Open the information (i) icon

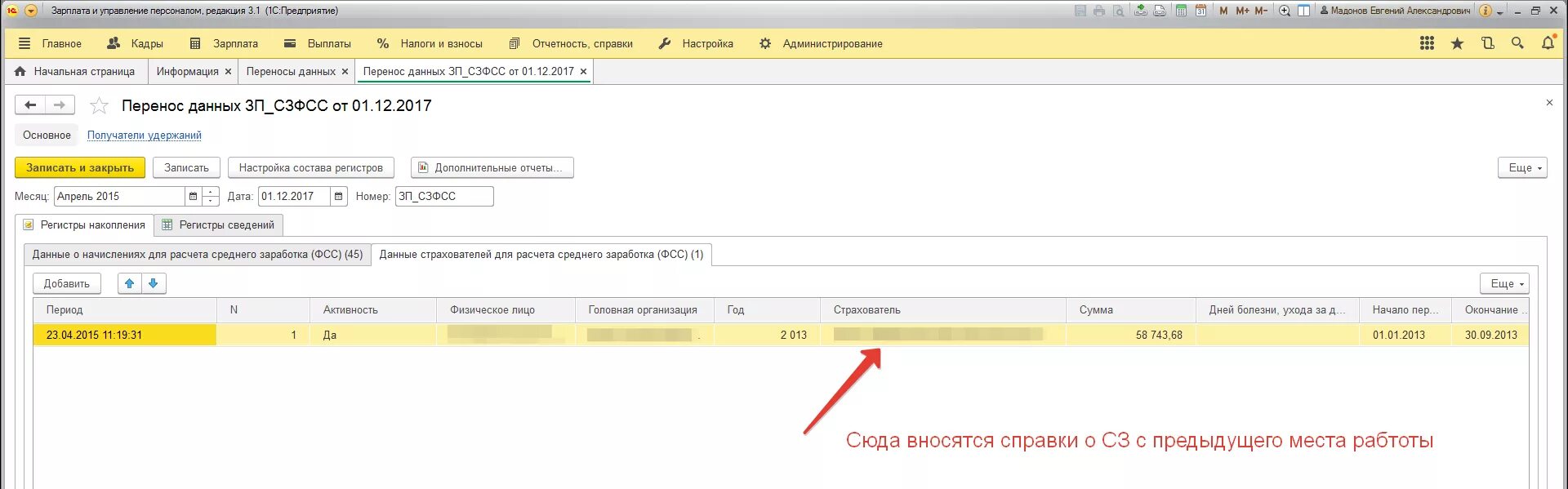pos(1486,11)
